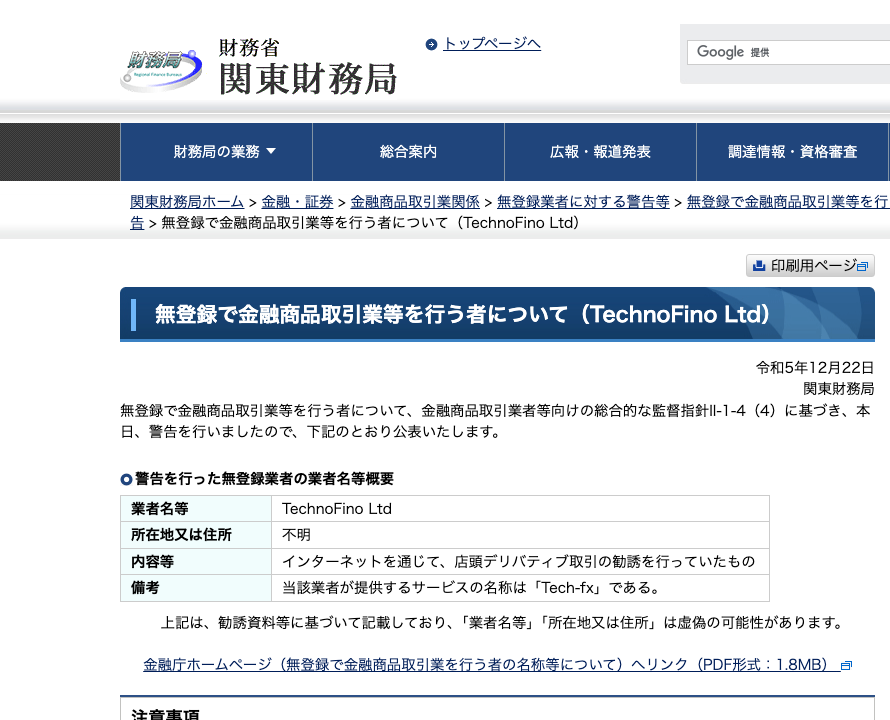Click the 警告を行った無登録業者の業者名等概要 heading
Viewport: 890px width, 720px height.
[264, 479]
